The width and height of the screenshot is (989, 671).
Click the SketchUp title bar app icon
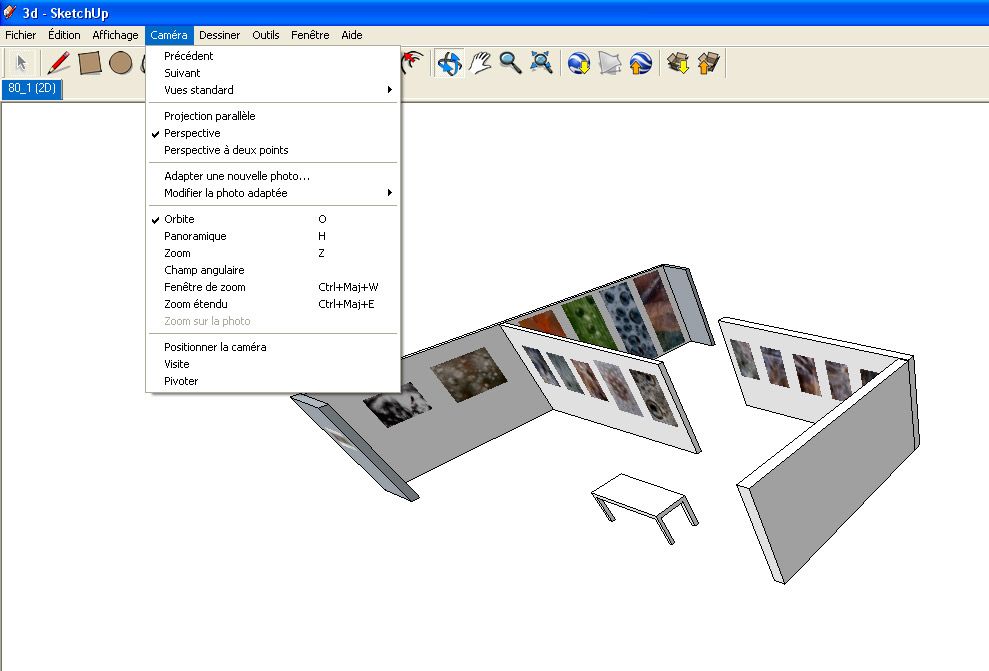point(9,12)
